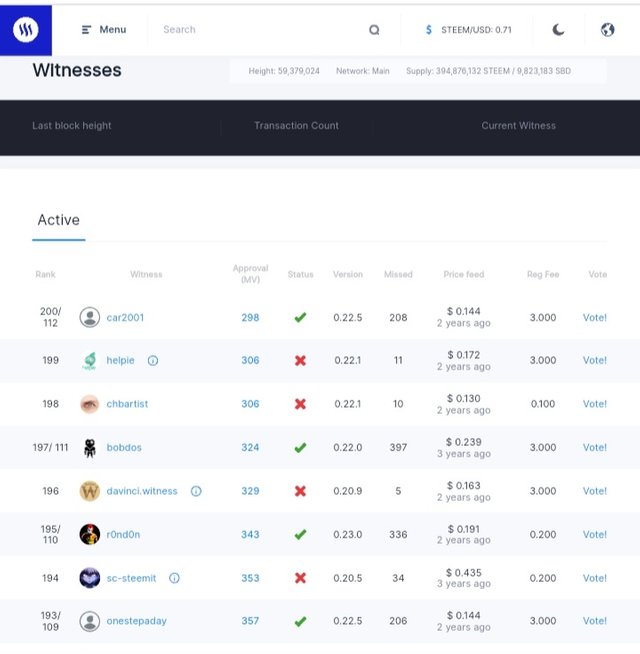Click the dollar sign price icon
This screenshot has width=640, height=654.
pyautogui.click(x=428, y=30)
